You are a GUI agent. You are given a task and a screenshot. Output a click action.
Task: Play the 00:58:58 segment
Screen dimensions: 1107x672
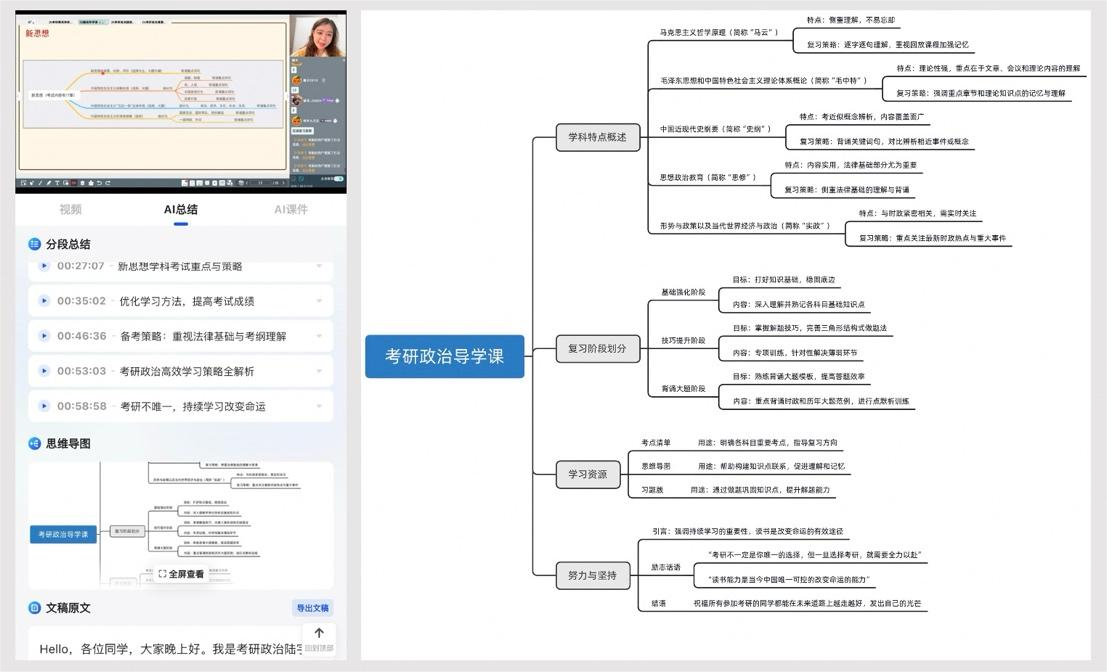click(43, 406)
